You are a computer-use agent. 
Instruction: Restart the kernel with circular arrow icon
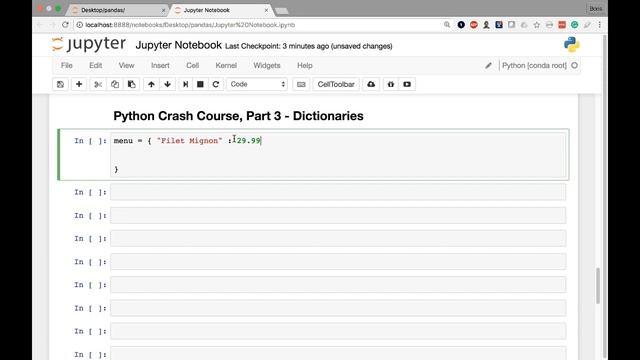216,84
